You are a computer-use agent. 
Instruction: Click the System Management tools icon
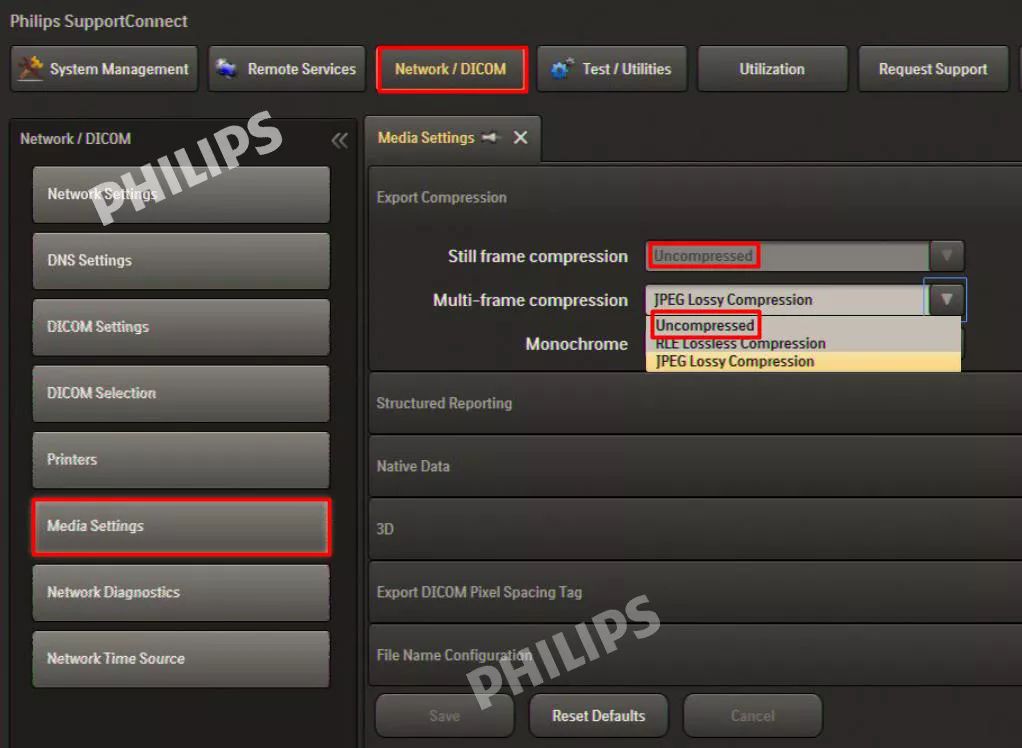point(30,68)
